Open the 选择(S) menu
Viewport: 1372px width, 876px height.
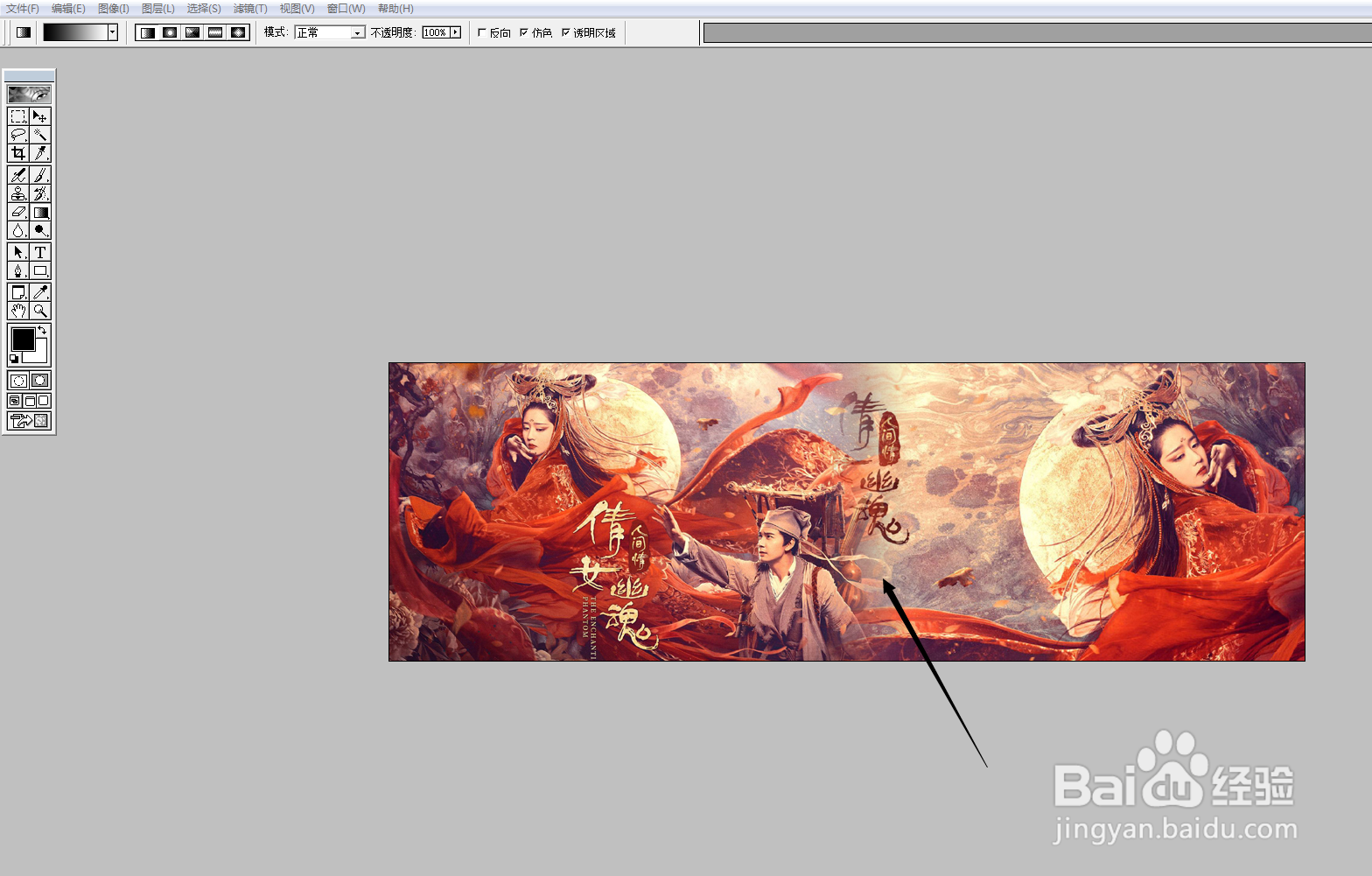204,9
